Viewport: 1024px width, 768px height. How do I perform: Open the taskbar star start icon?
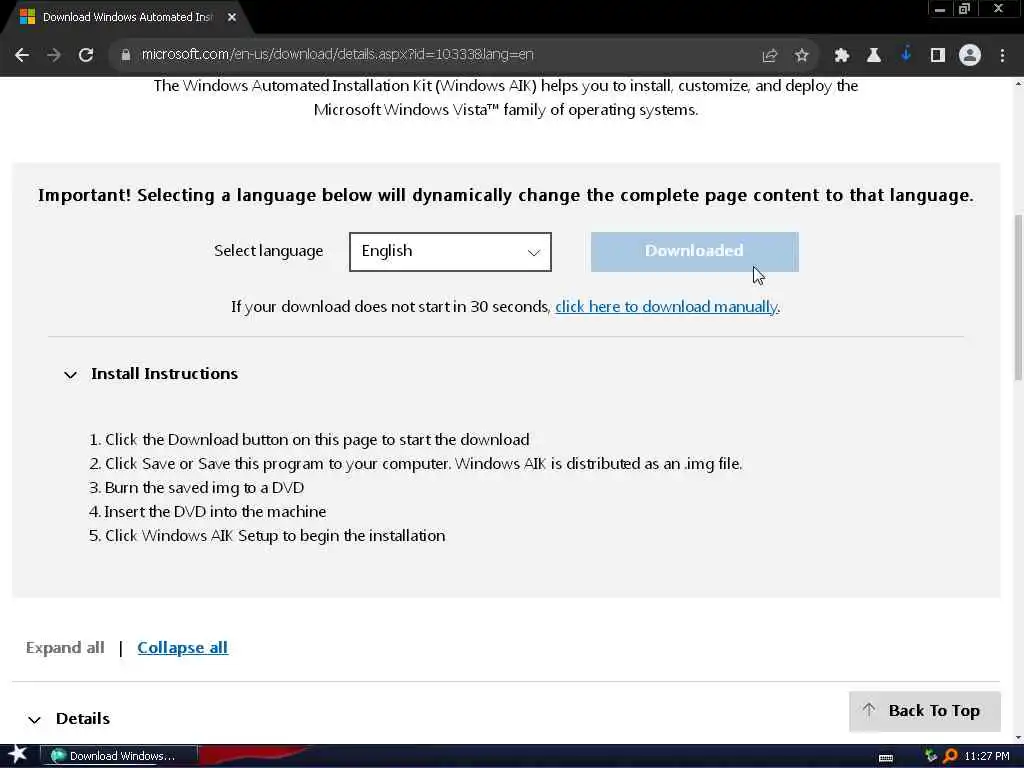(17, 755)
